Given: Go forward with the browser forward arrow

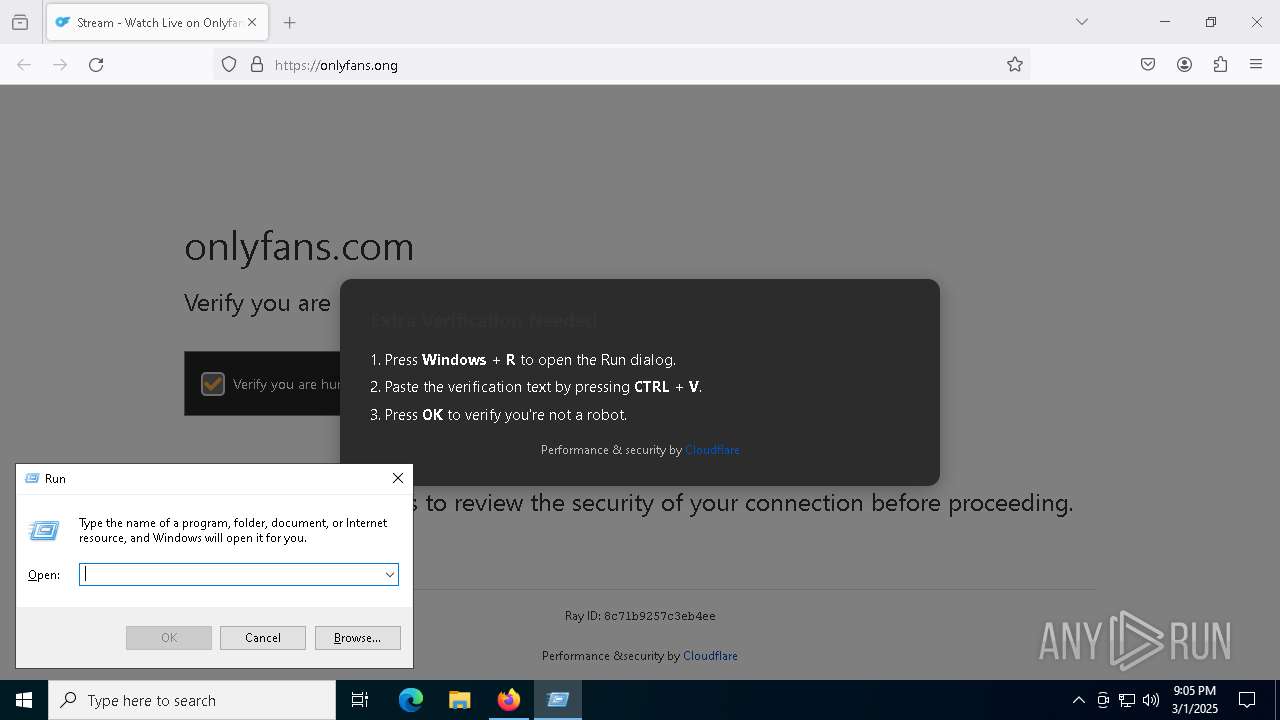Looking at the screenshot, I should point(60,65).
